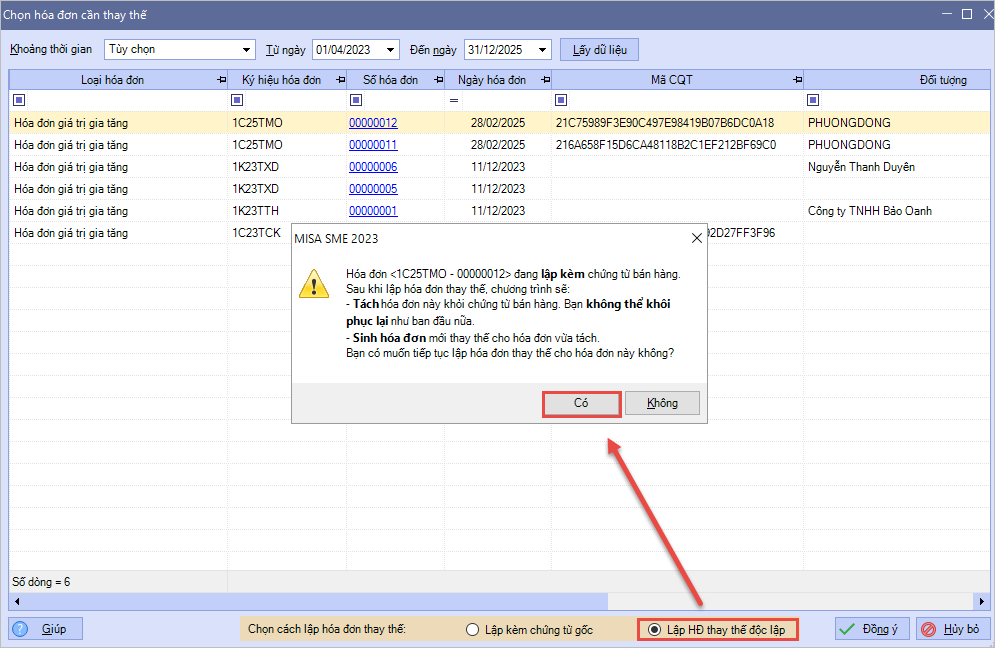Pin the Loại hóa đơn column header

[x=220, y=80]
